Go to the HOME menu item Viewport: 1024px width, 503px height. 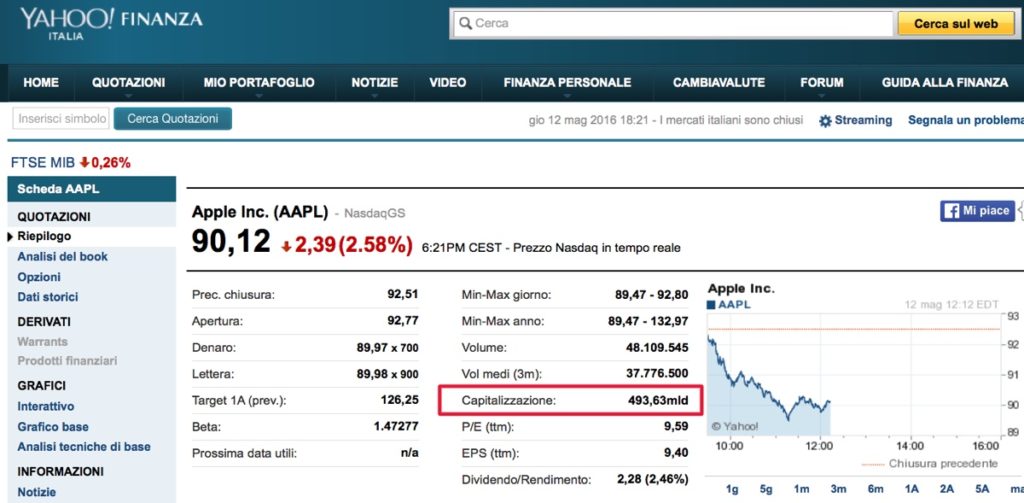pos(41,83)
